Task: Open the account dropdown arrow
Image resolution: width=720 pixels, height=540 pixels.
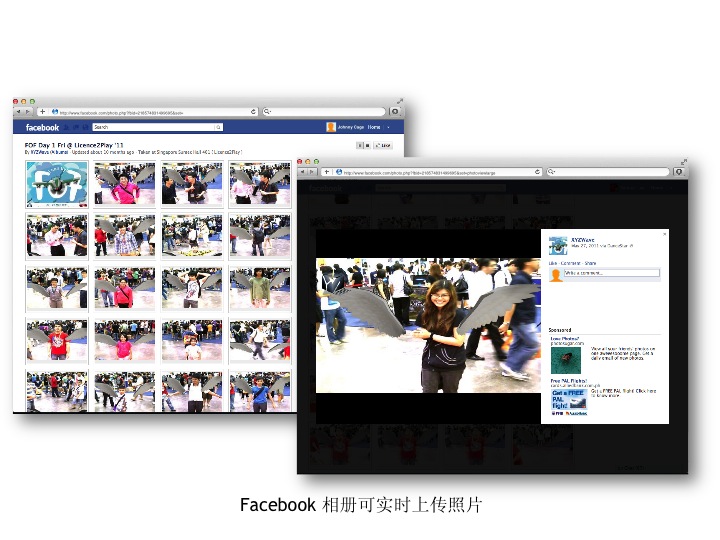Action: [388, 127]
